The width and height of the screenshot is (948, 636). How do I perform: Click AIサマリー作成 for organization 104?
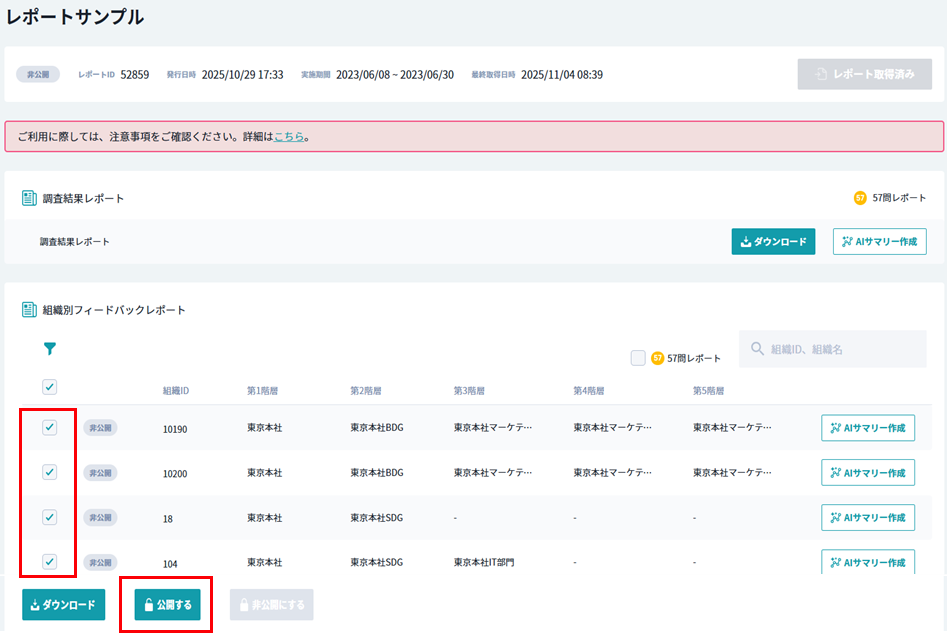point(868,562)
